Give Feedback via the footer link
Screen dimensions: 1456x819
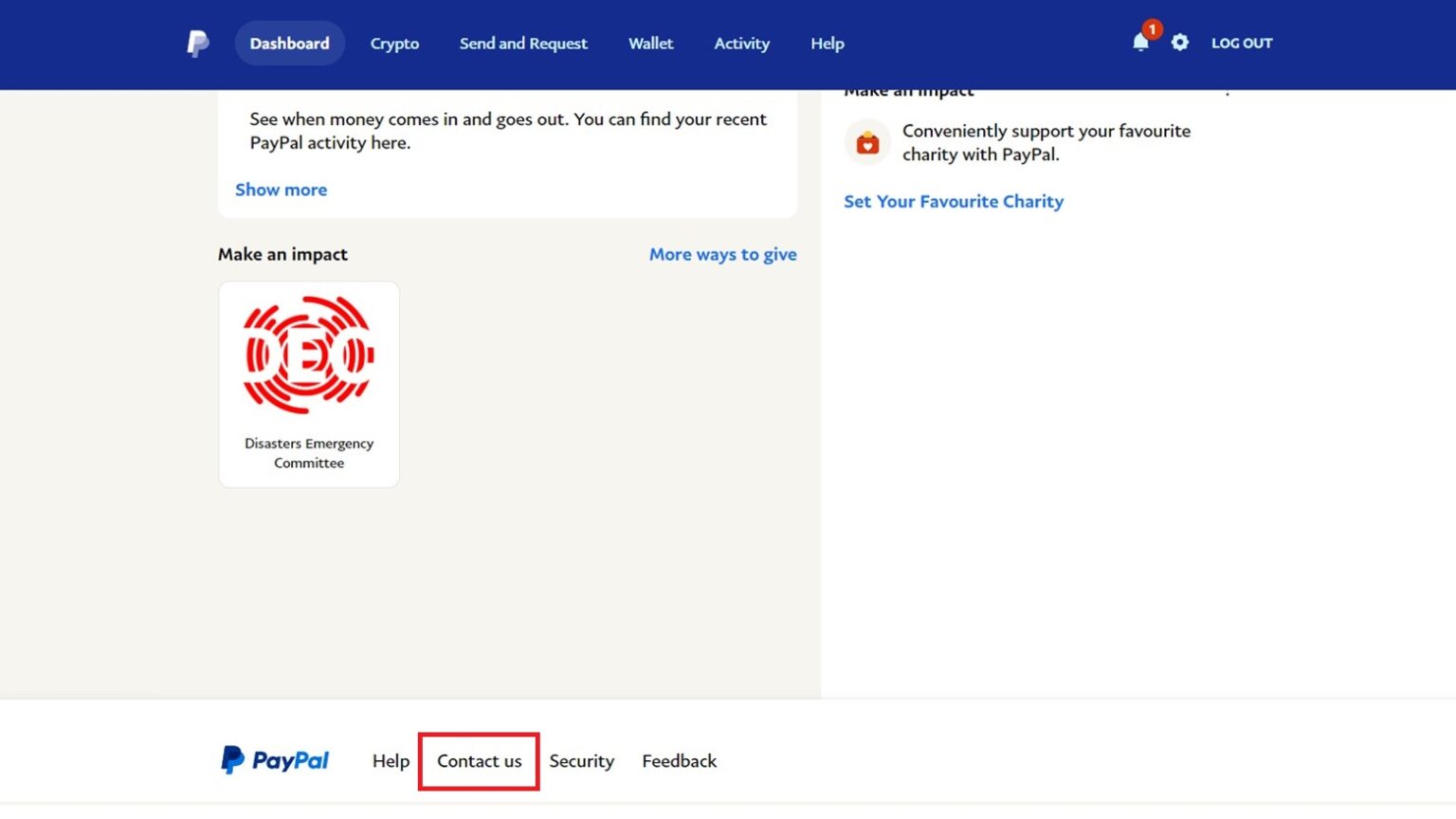[x=679, y=760]
